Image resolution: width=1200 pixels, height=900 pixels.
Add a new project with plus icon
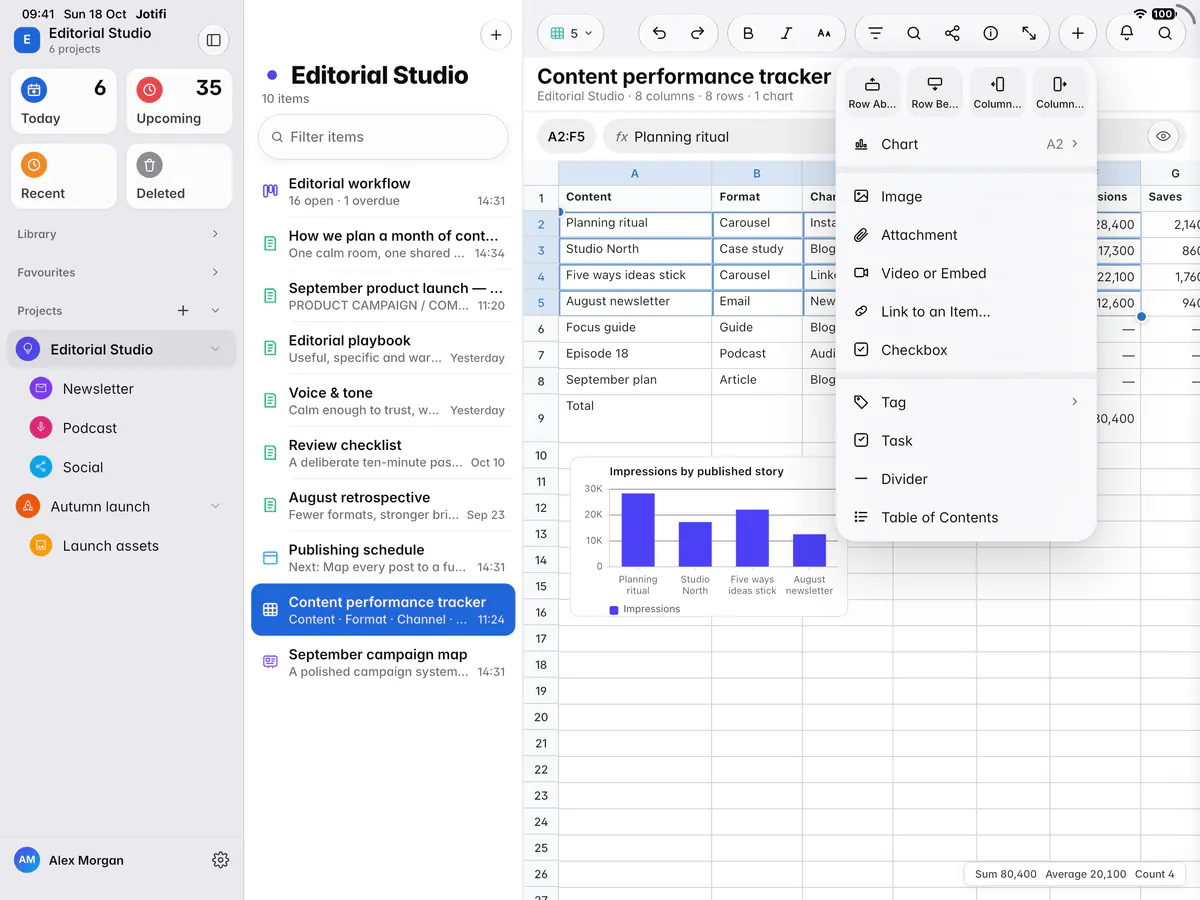point(183,311)
